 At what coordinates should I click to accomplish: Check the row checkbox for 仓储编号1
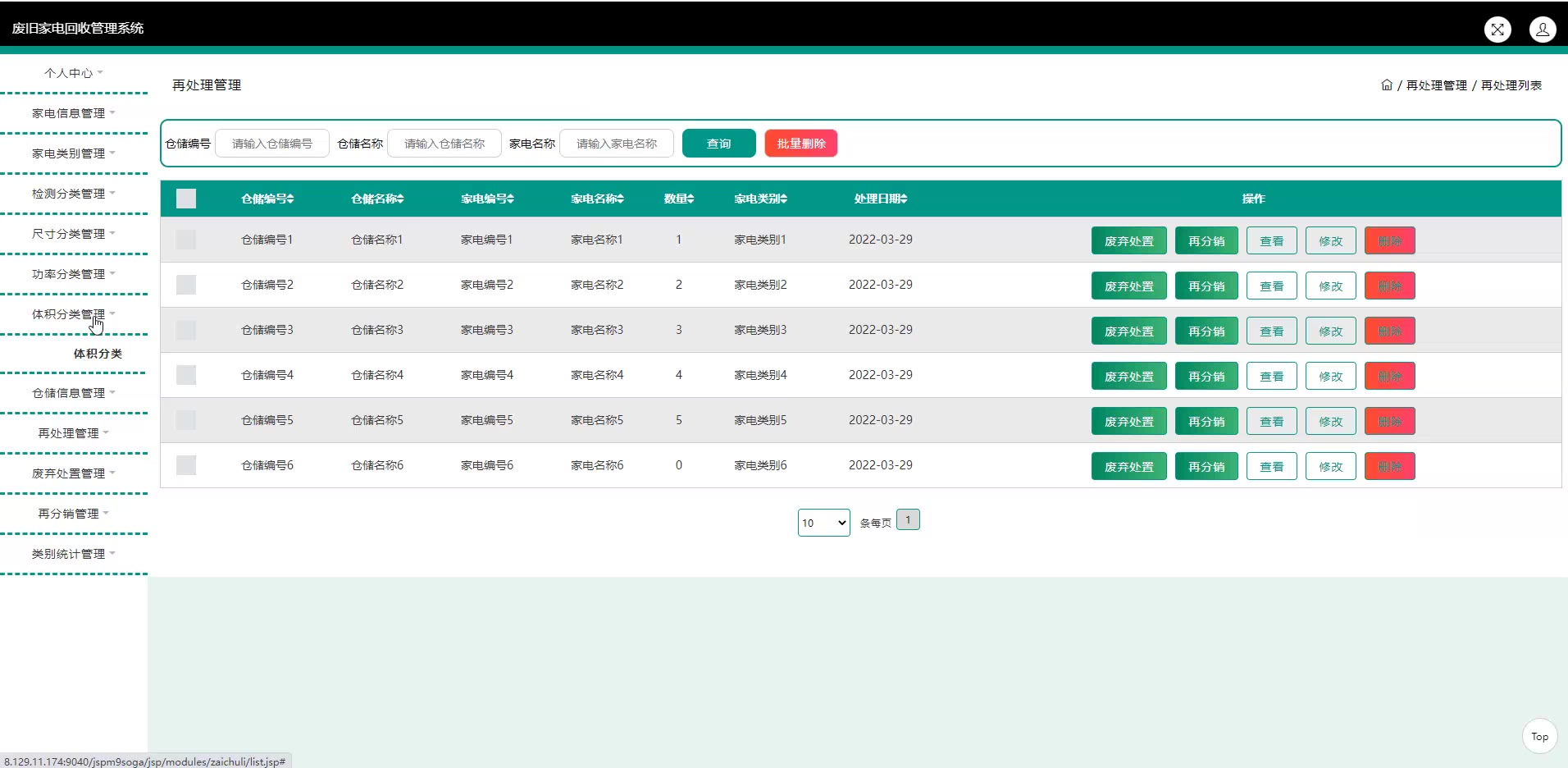[186, 240]
